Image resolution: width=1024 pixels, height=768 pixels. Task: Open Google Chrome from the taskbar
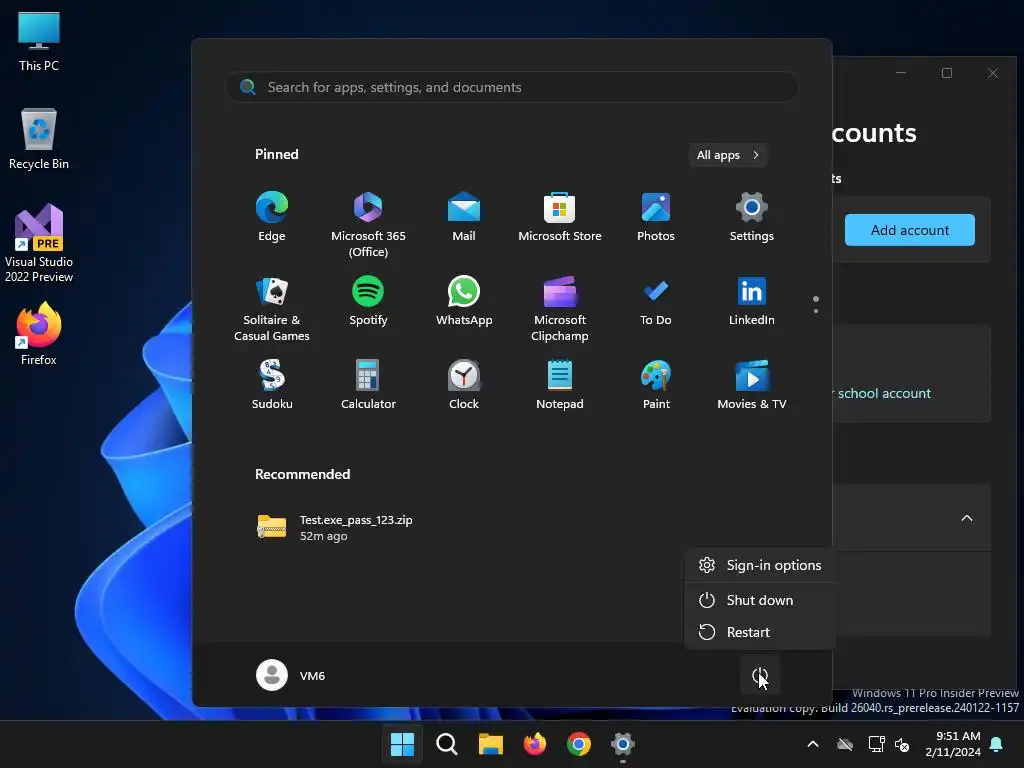pos(579,744)
